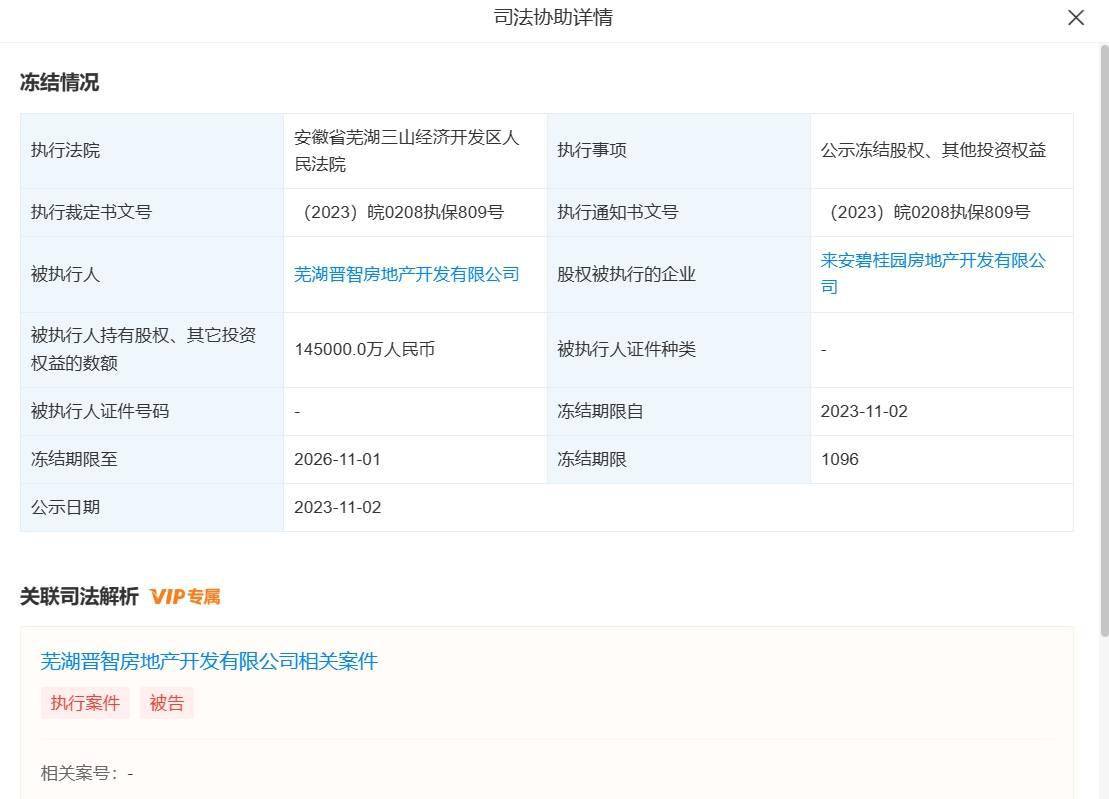The image size is (1109, 799).
Task: Click the 公示日期 date value
Action: coord(337,507)
